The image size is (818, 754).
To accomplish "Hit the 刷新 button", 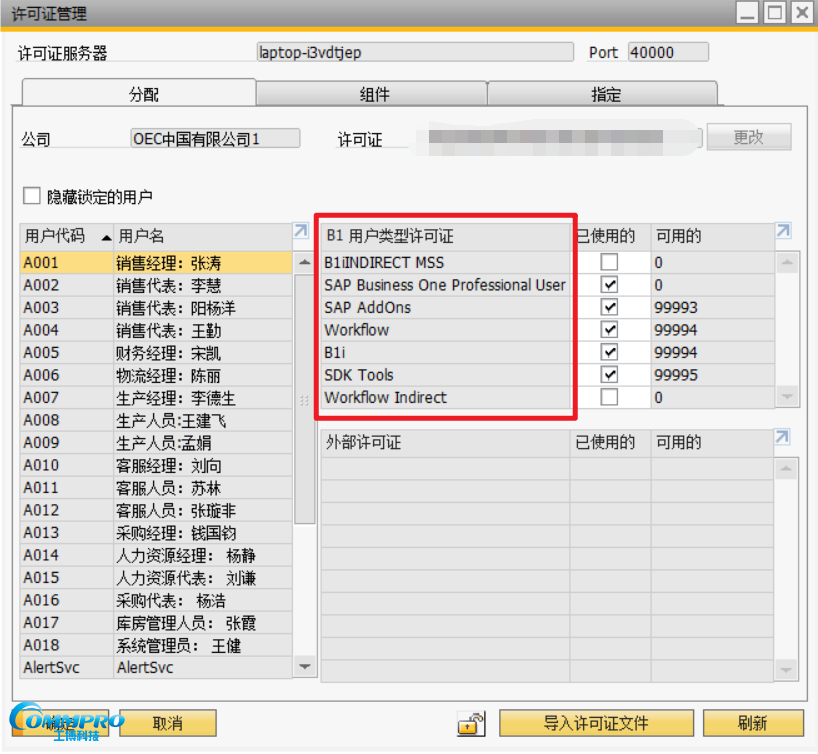I will point(752,723).
